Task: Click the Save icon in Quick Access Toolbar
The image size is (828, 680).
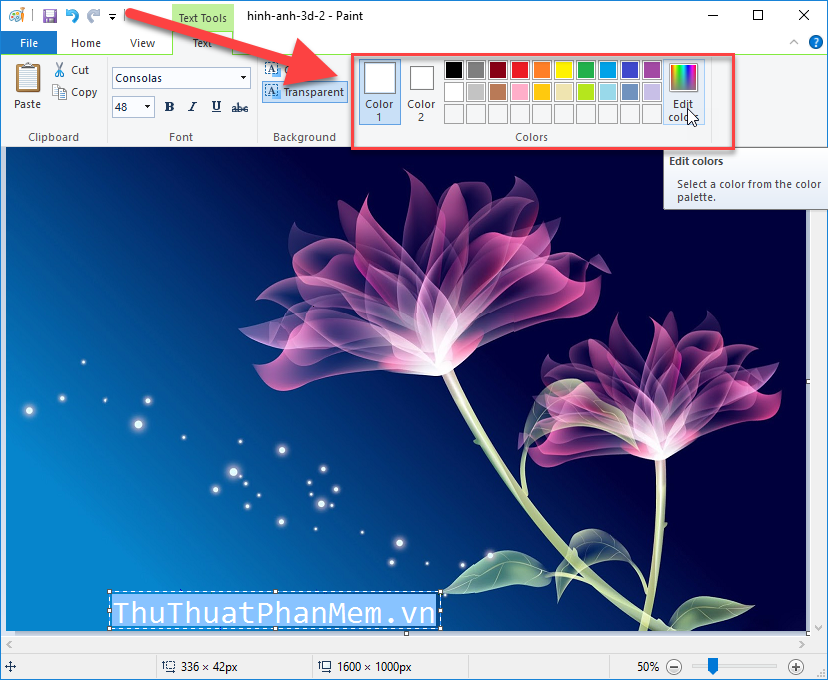Action: [x=48, y=15]
